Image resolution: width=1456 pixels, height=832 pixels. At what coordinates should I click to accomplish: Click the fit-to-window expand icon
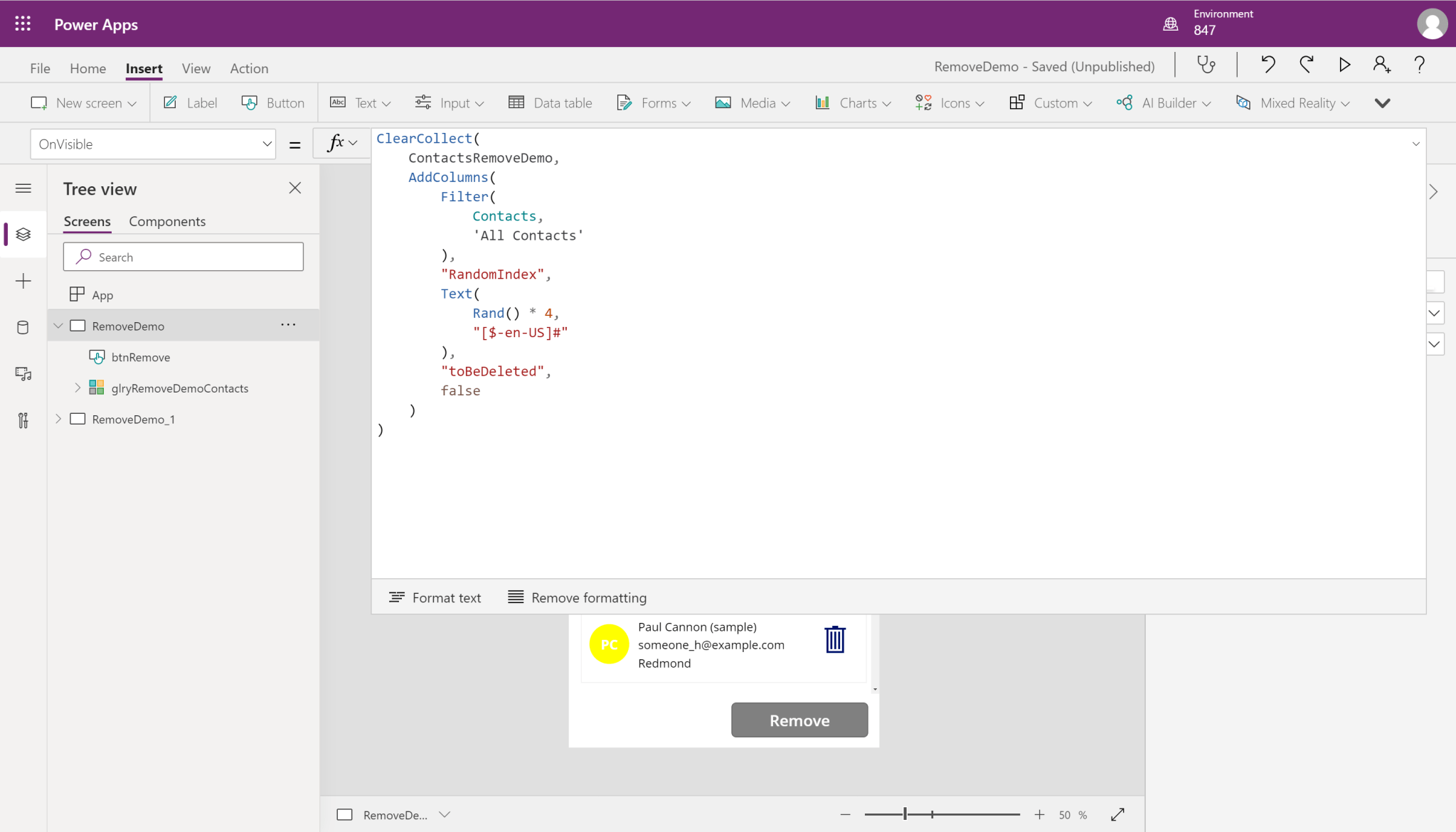click(x=1117, y=815)
